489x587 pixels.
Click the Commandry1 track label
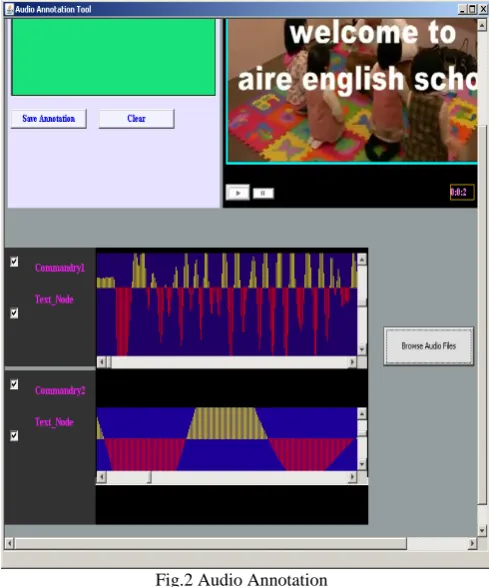pos(60,268)
